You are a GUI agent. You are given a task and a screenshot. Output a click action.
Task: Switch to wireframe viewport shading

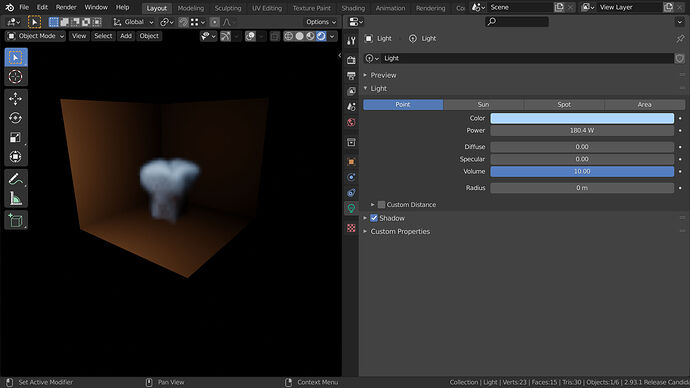289,36
